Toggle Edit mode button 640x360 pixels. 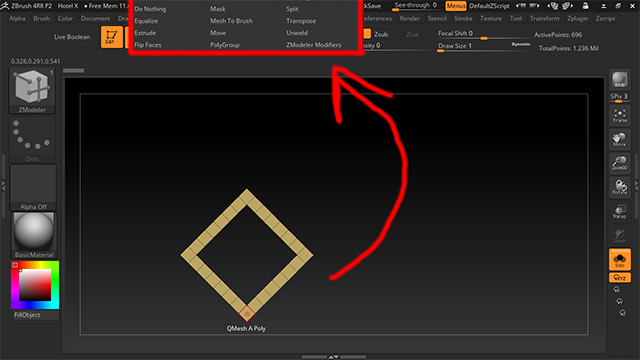111,37
